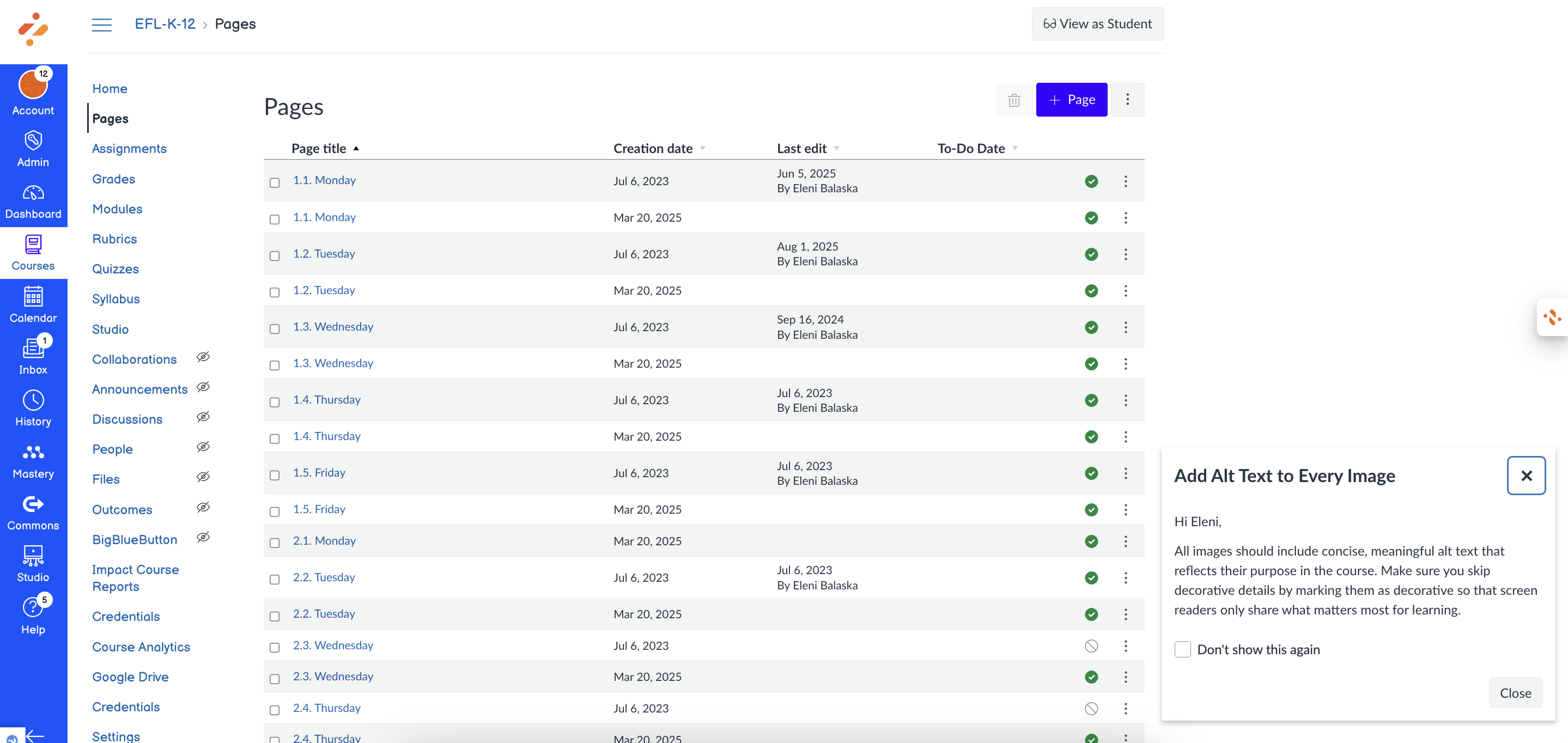Sort by the Creation date column
This screenshot has width=1568, height=743.
653,149
